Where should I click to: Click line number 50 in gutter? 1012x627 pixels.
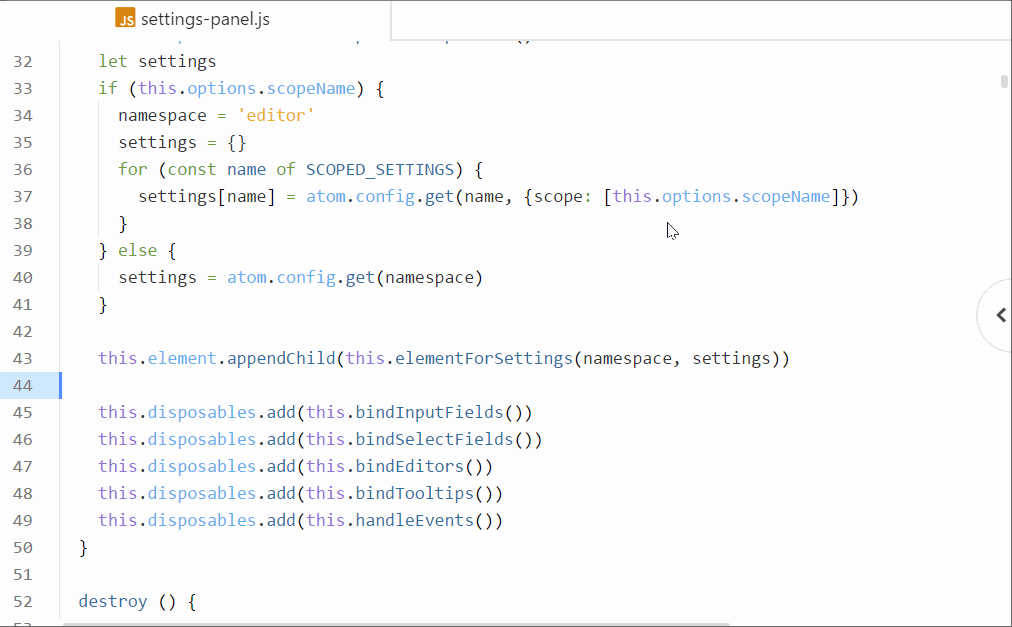point(23,548)
